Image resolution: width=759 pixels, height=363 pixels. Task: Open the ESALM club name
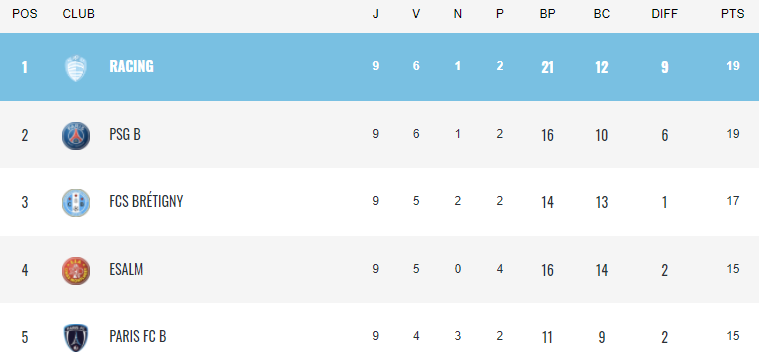click(x=126, y=269)
